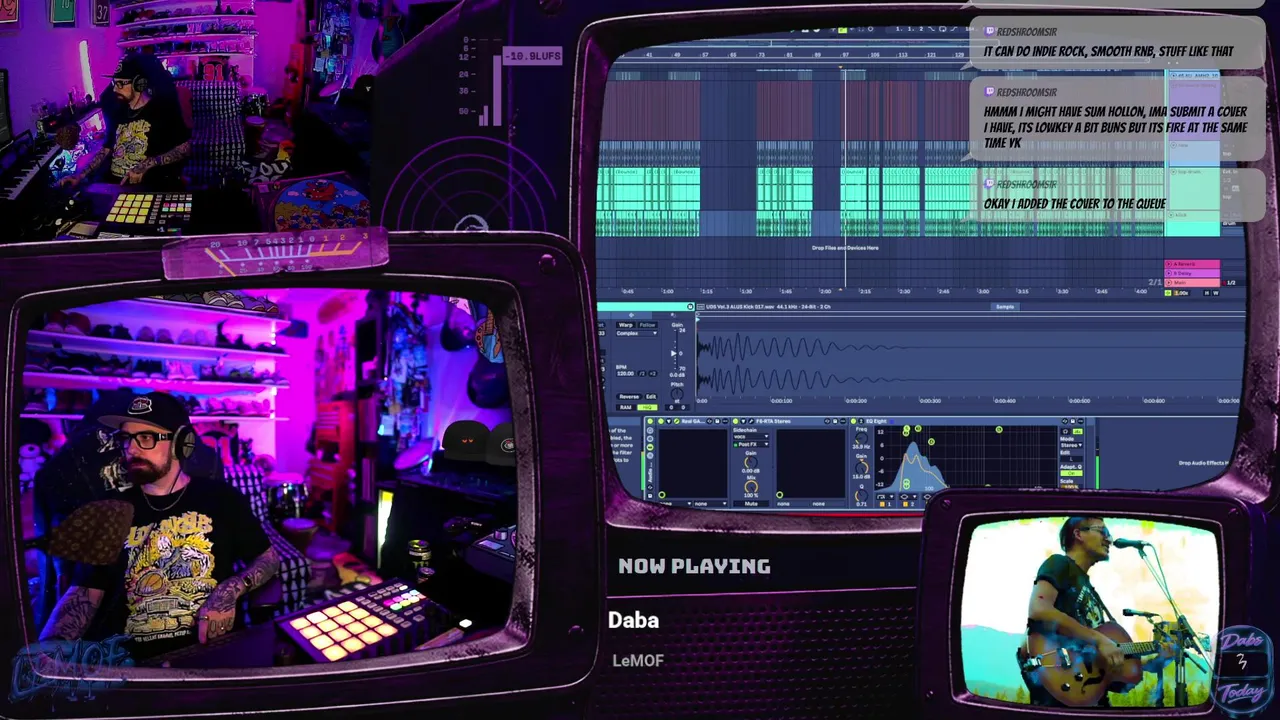Toggle EQ Eight band 1 activator
This screenshot has height=720, width=1280.
(882, 504)
